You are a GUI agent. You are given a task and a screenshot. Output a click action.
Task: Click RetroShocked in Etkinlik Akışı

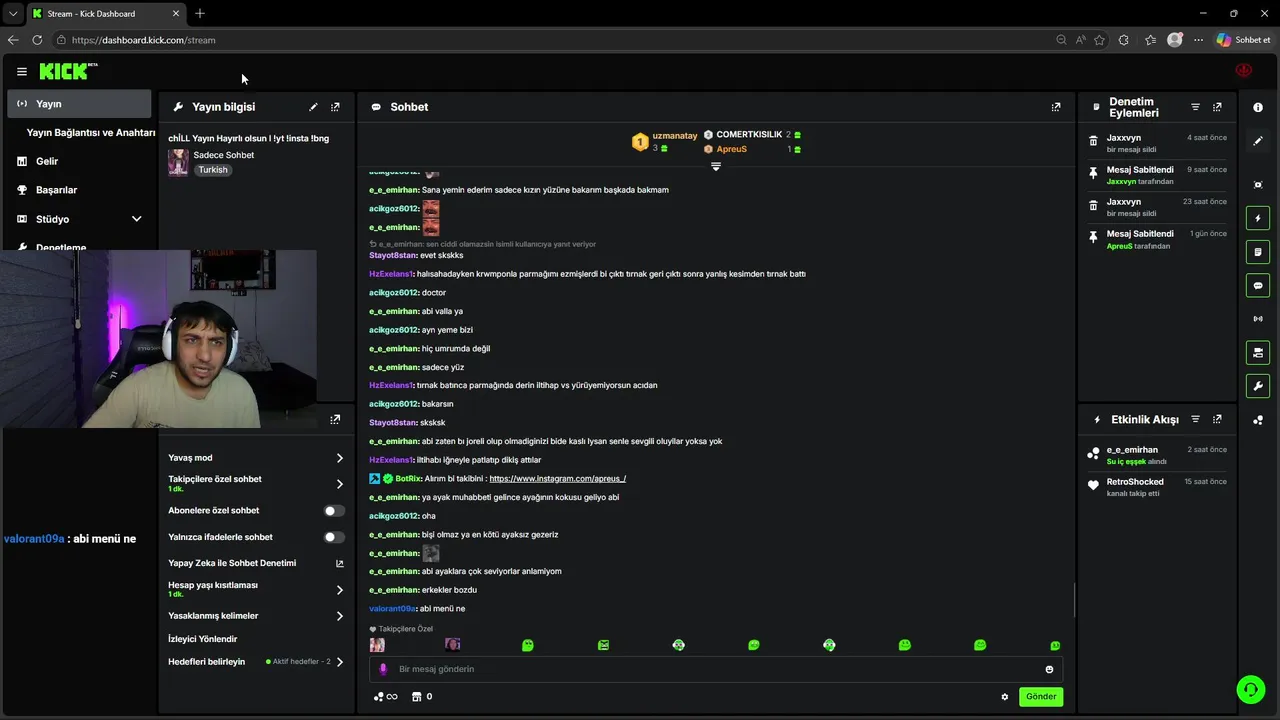(x=1135, y=482)
